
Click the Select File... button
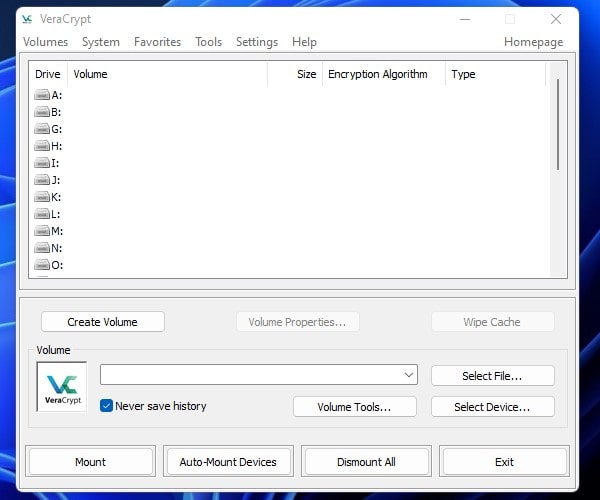coord(492,376)
